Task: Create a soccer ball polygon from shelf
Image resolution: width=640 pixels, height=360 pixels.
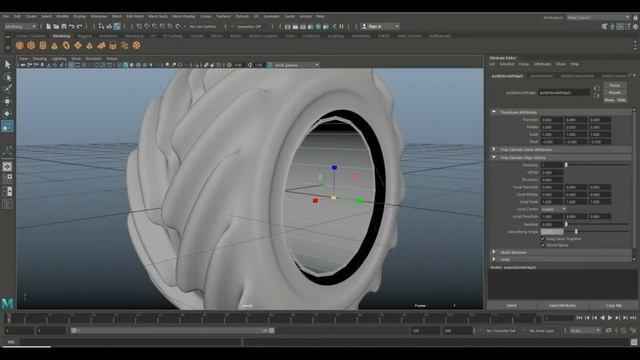Action: coord(136,45)
